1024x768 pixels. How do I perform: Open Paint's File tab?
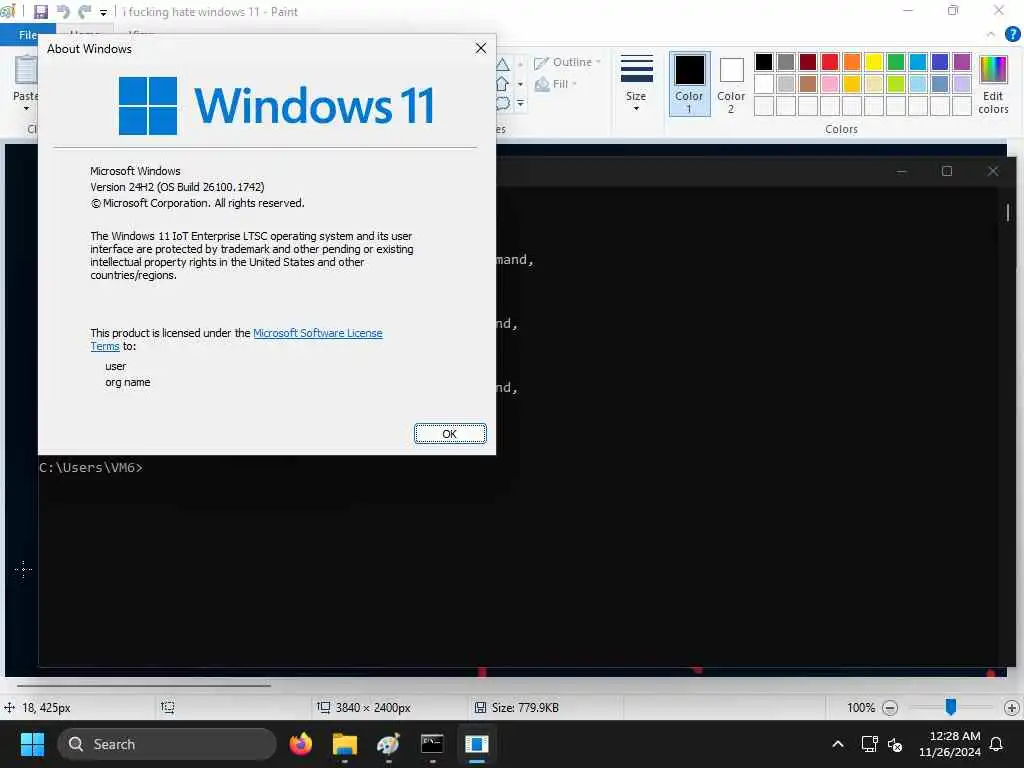click(27, 35)
